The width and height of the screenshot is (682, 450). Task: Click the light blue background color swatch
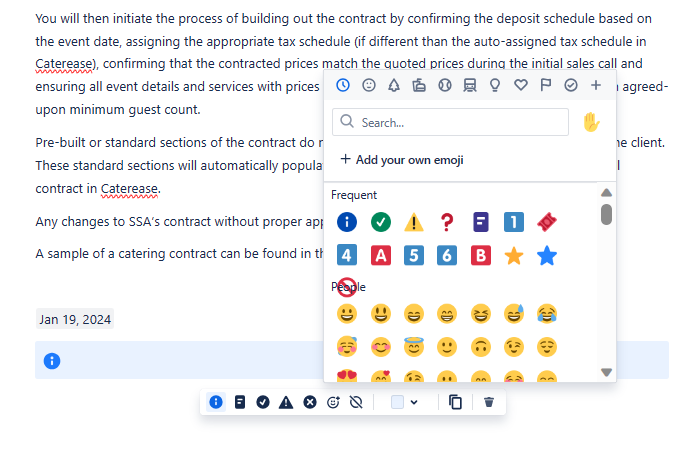pyautogui.click(x=397, y=402)
